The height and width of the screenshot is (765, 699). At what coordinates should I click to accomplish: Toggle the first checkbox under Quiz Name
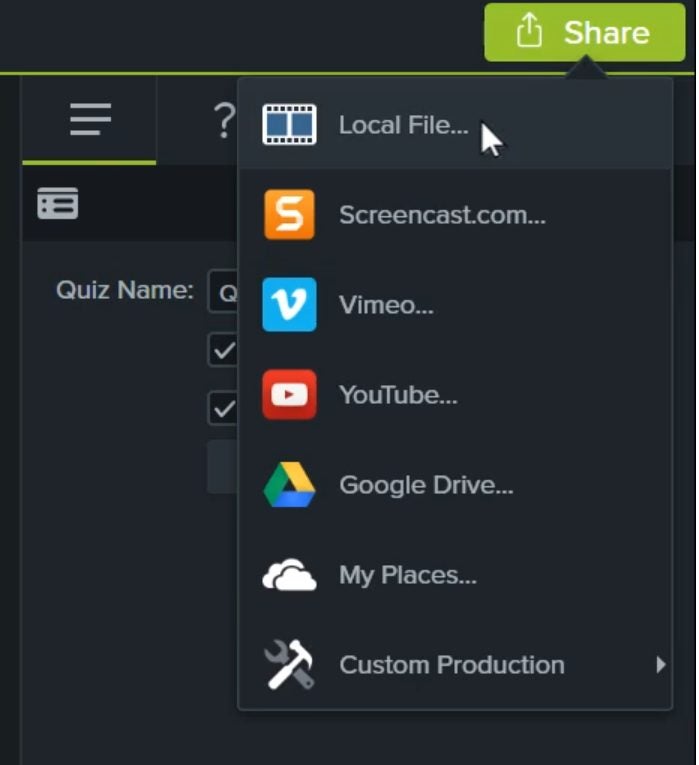pos(223,350)
